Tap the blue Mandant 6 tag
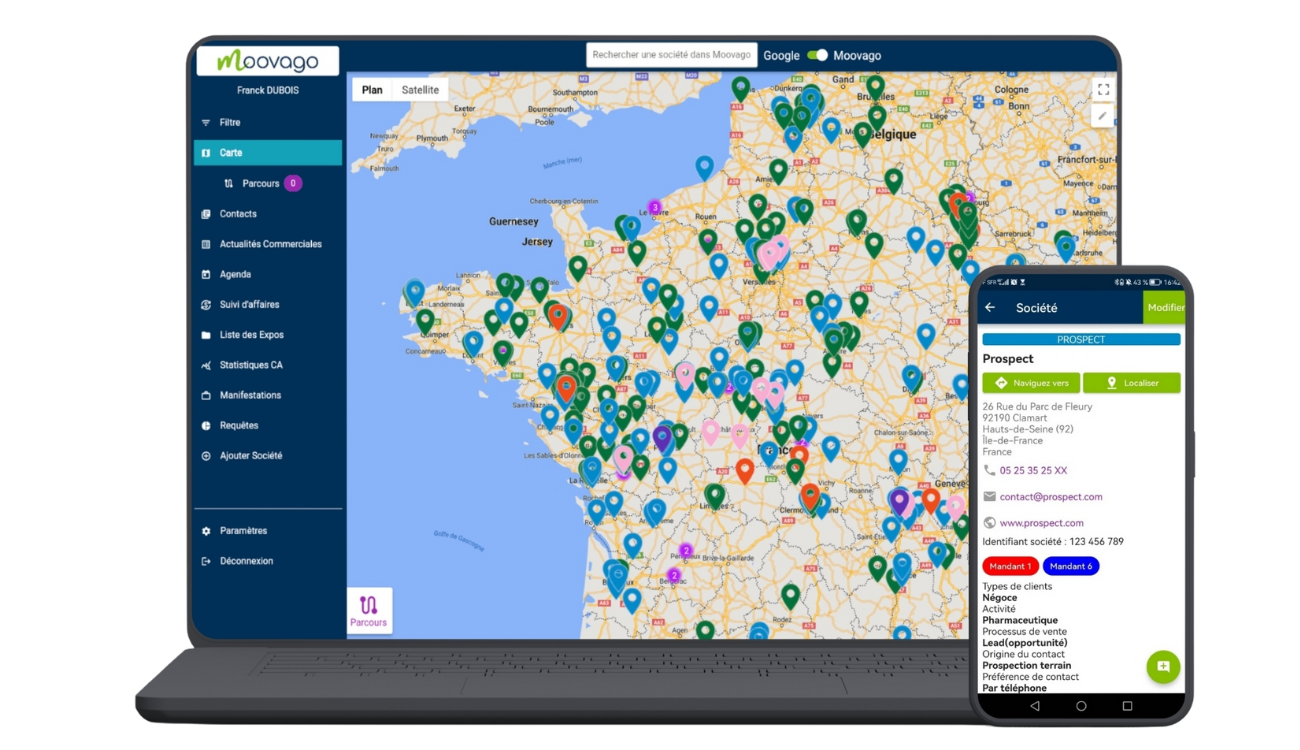The height and width of the screenshot is (750, 1300). pos(1071,566)
